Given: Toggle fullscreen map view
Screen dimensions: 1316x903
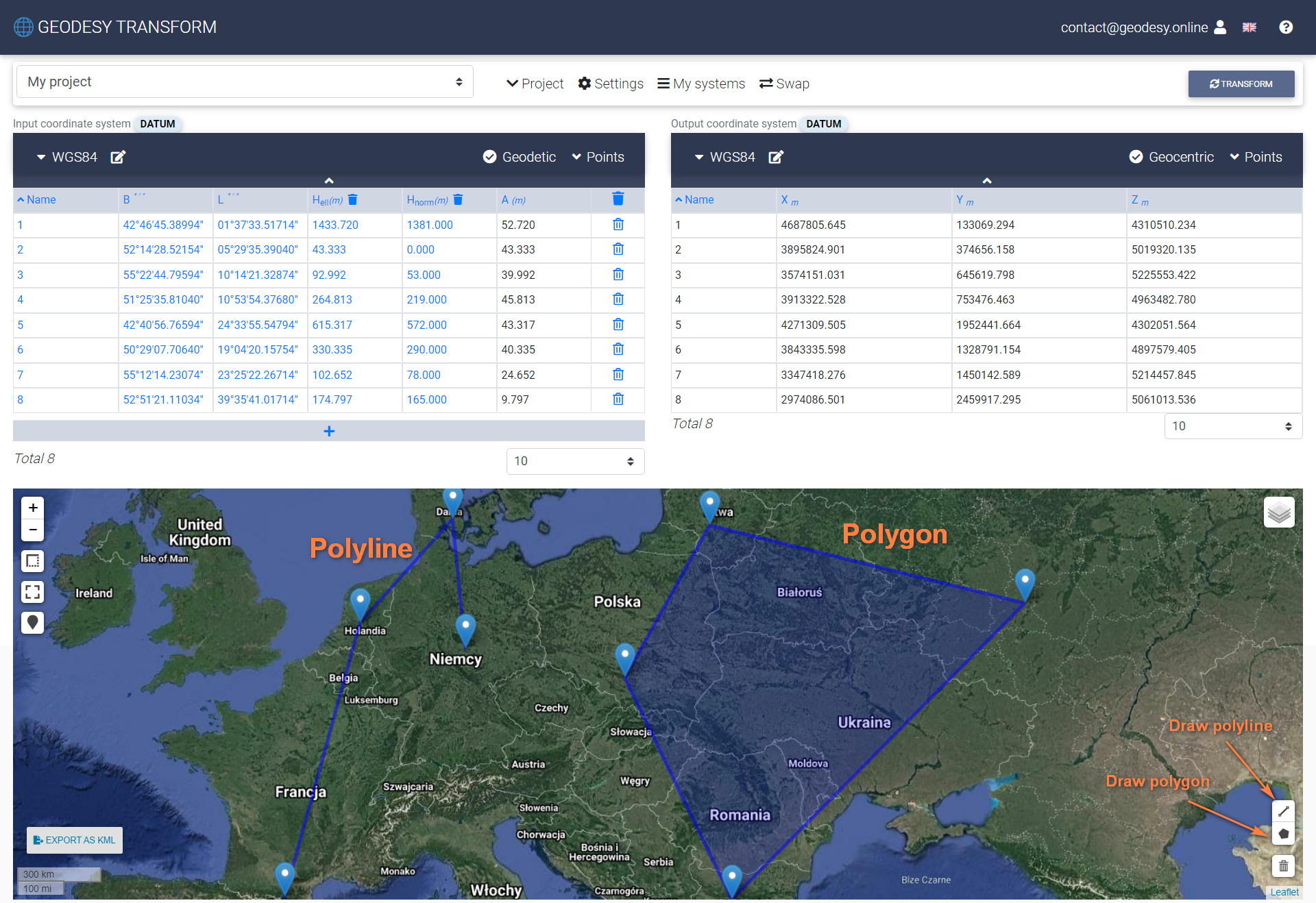Looking at the screenshot, I should [32, 592].
